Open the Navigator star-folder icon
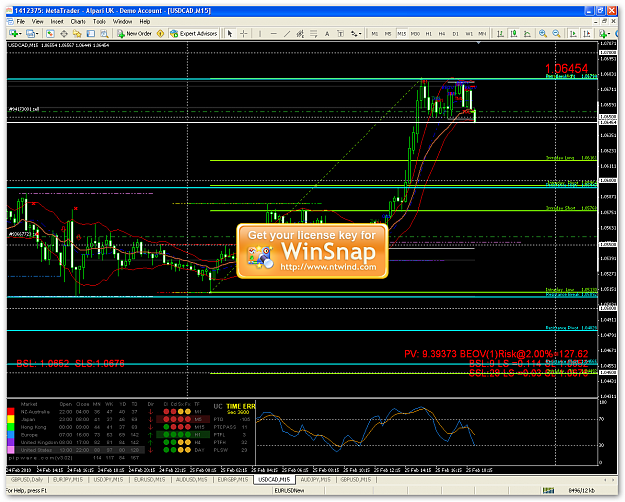Image resolution: width=625 pixels, height=502 pixels. click(77, 34)
